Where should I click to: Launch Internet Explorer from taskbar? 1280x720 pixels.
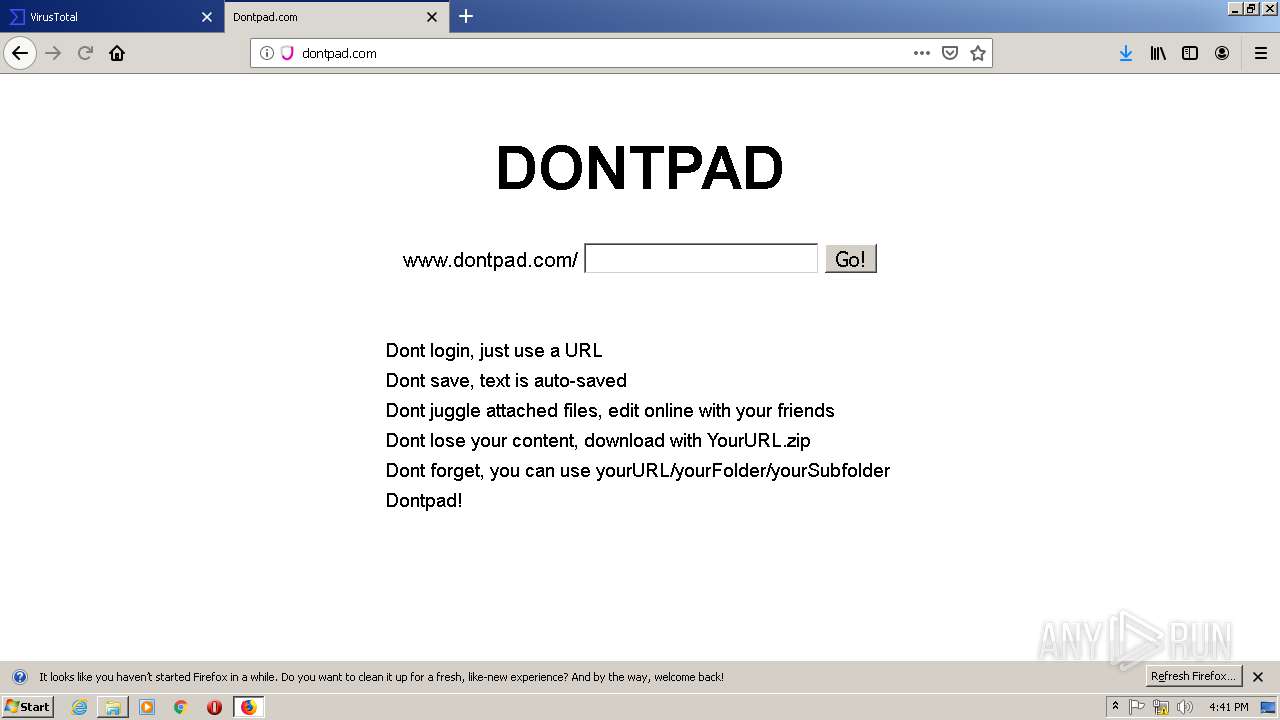(79, 707)
